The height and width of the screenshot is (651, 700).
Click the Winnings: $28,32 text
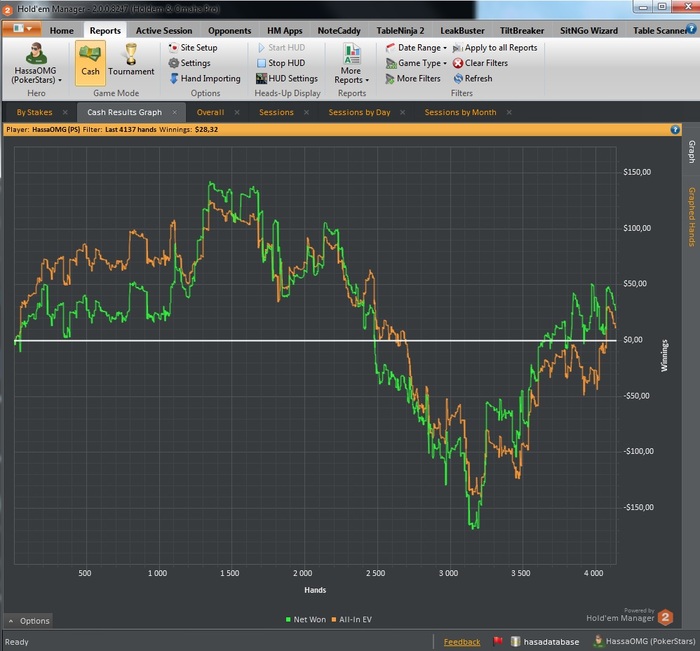(x=188, y=129)
